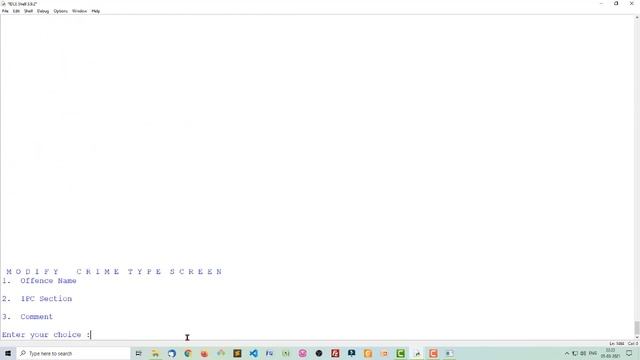Click the 'MODIFY CRIME TYPE SCREEN' heading
640x360 pixels.
point(114,271)
